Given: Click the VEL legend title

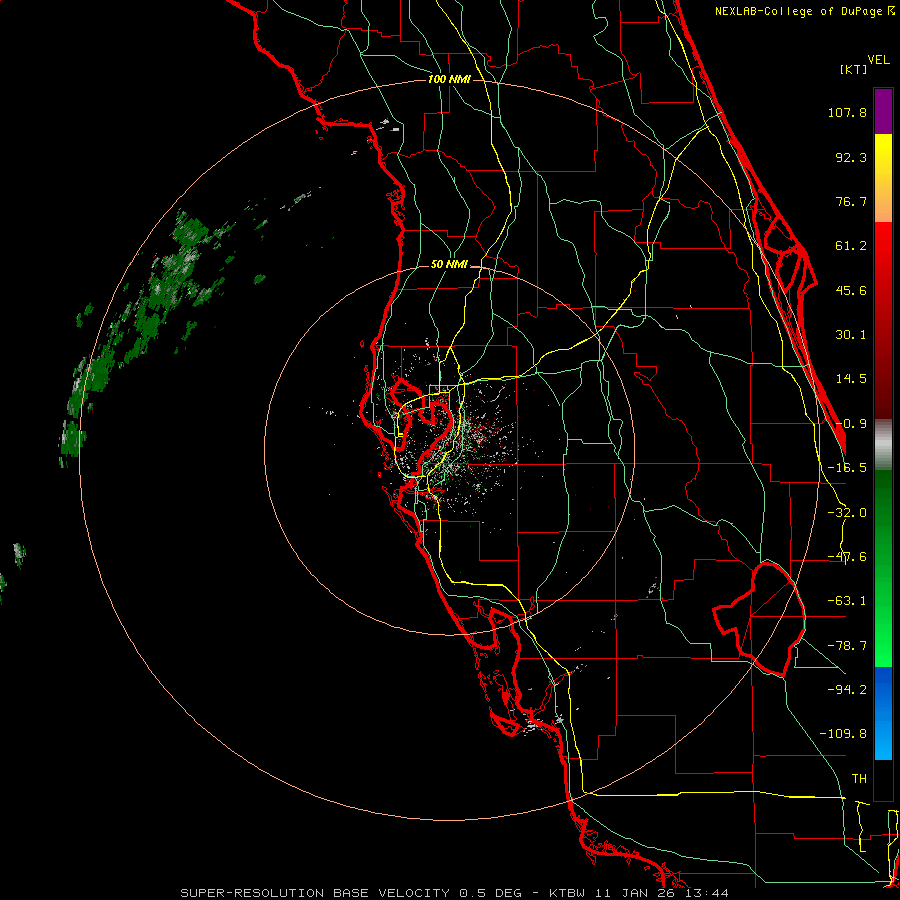Looking at the screenshot, I should pos(878,60).
